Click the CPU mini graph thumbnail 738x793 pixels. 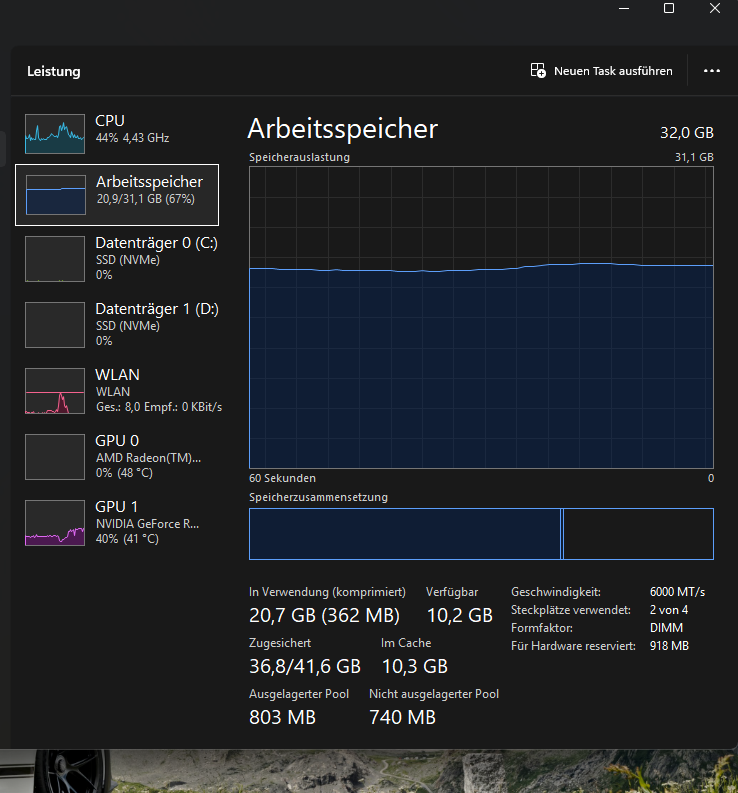55,134
